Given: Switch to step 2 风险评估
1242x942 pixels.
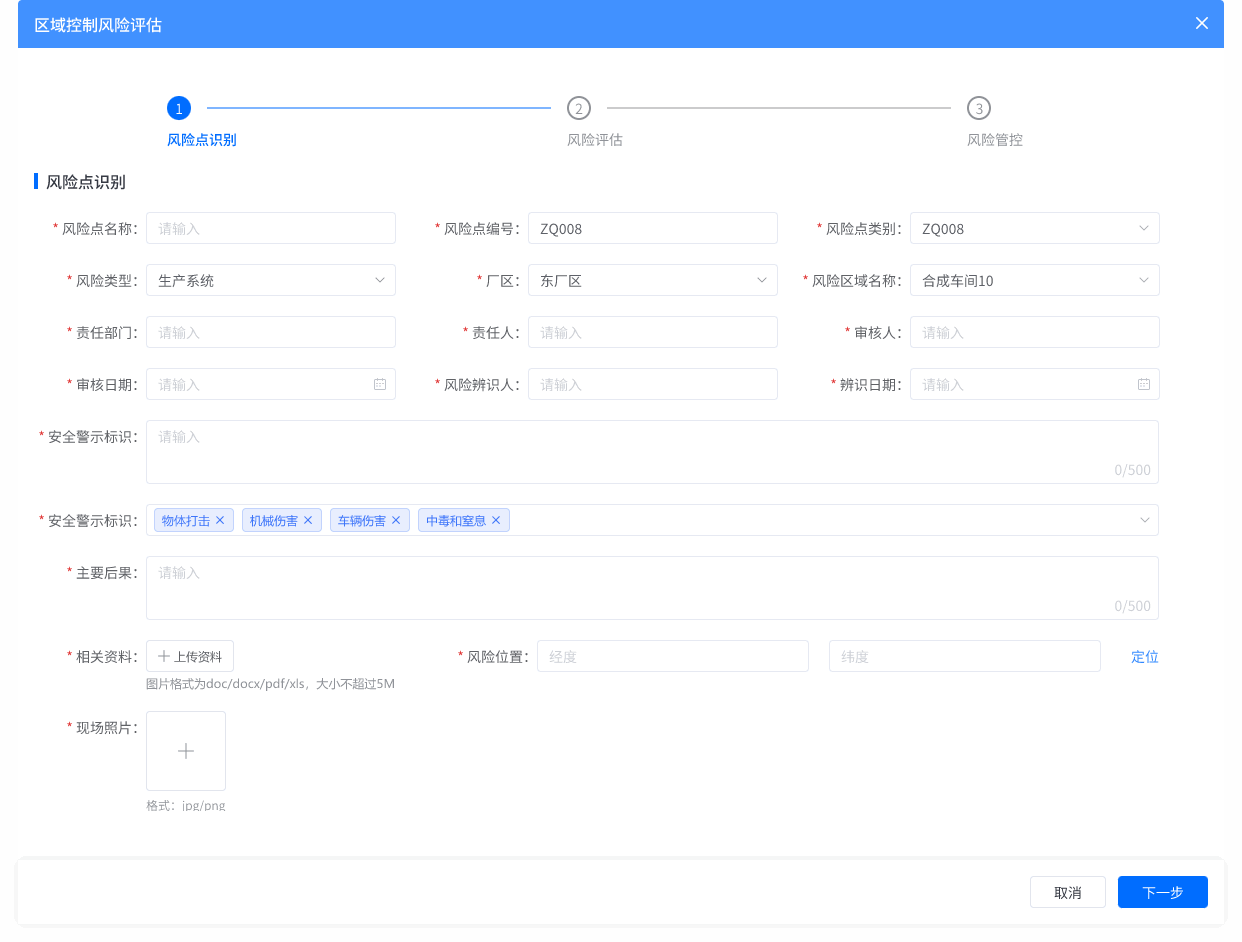Looking at the screenshot, I should [578, 108].
